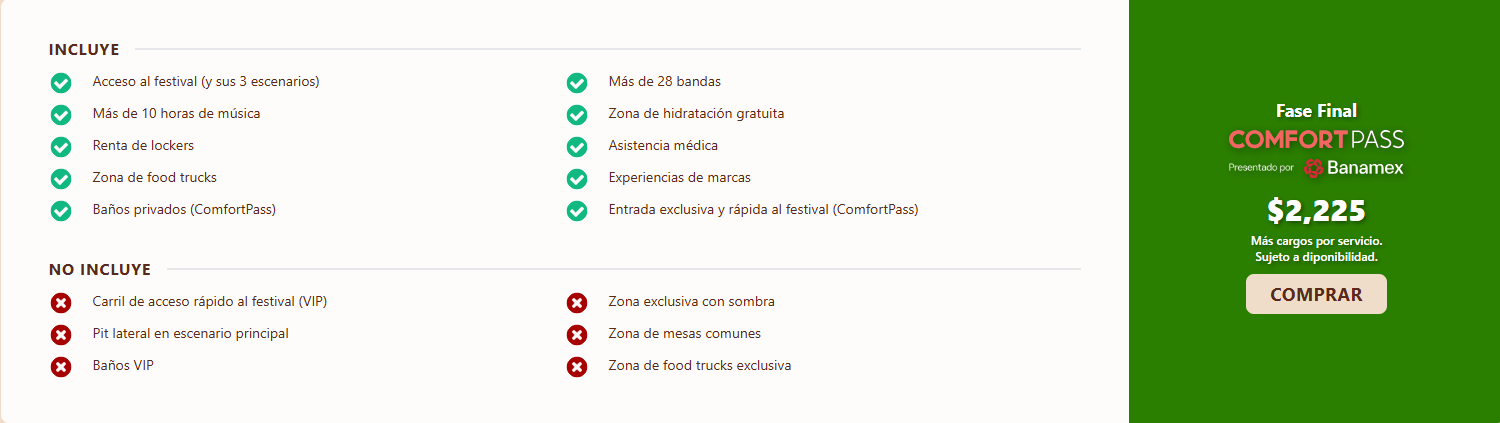Click the NO INCLUYE section heading
The height and width of the screenshot is (423, 1500).
click(x=100, y=269)
